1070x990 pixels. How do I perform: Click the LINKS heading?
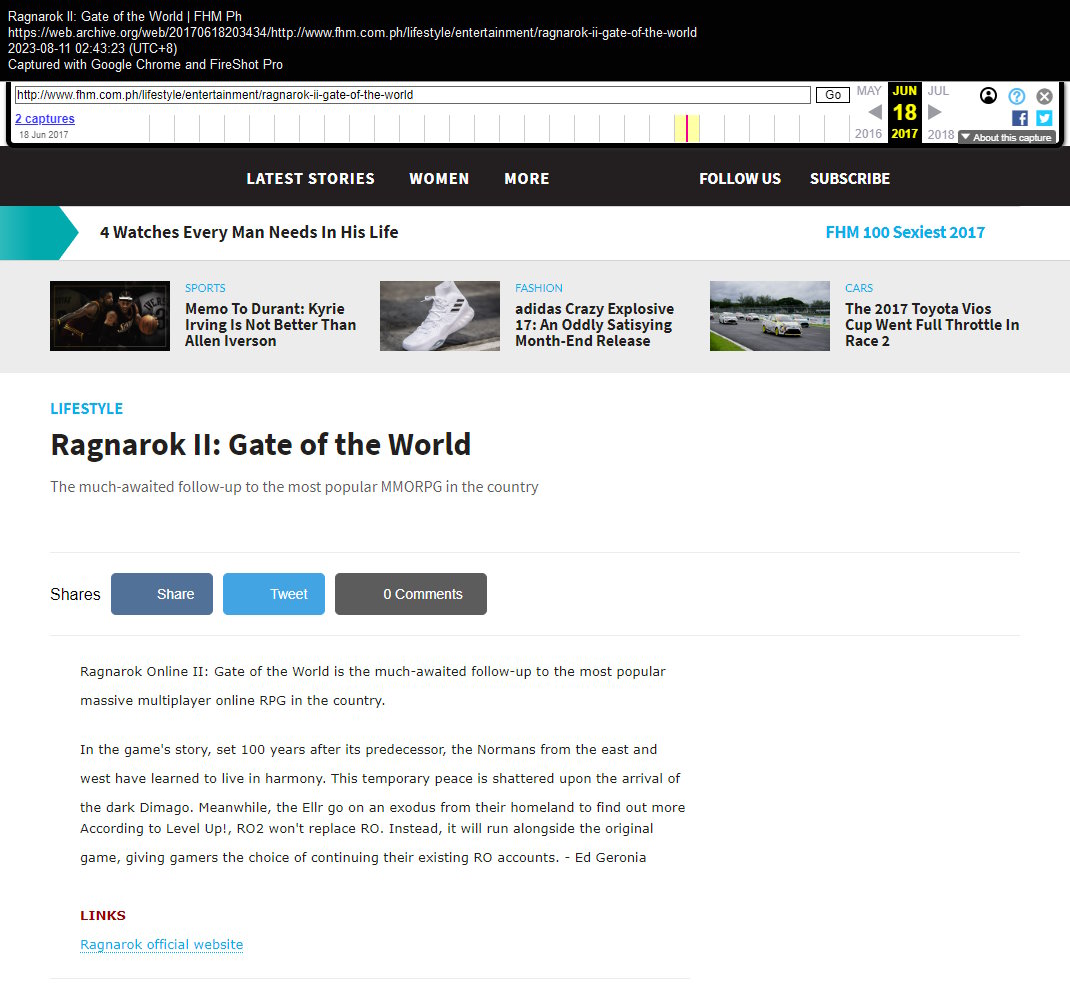point(103,916)
